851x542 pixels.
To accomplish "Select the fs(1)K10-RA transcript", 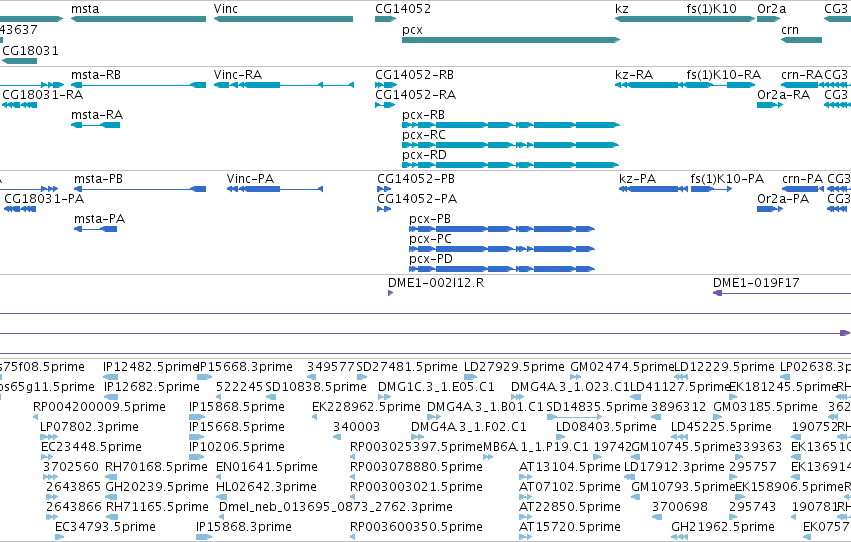I will click(720, 85).
